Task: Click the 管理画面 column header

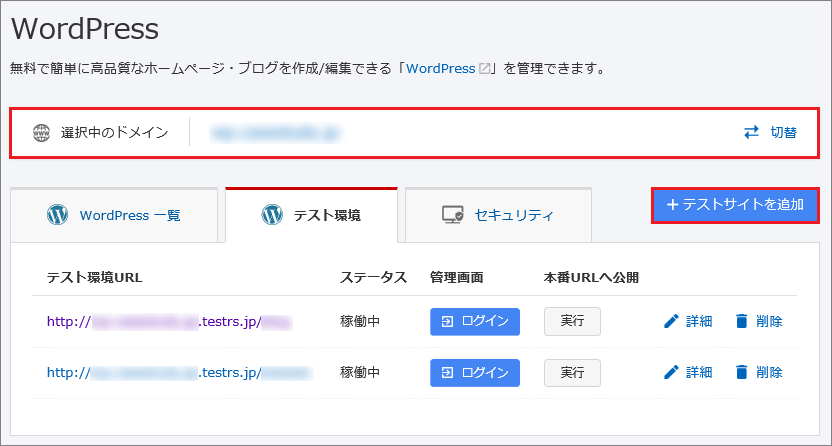Action: tap(456, 277)
